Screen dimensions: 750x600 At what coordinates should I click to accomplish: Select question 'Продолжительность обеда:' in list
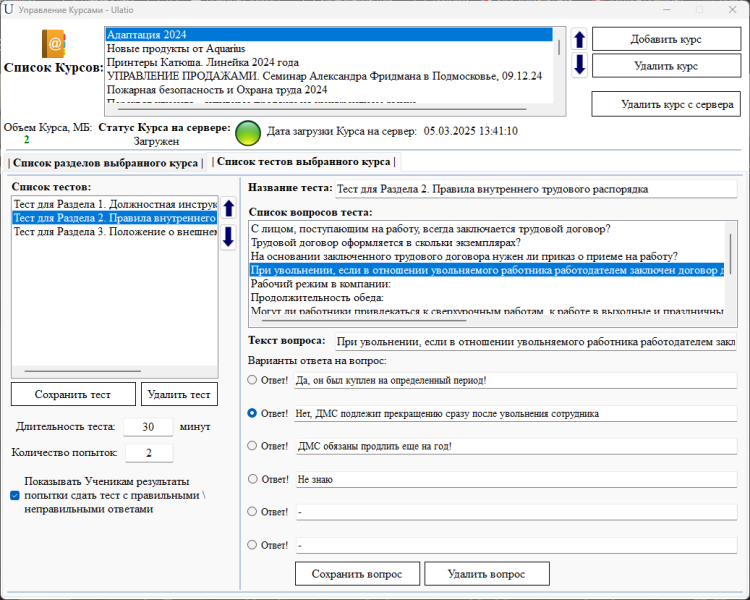320,298
